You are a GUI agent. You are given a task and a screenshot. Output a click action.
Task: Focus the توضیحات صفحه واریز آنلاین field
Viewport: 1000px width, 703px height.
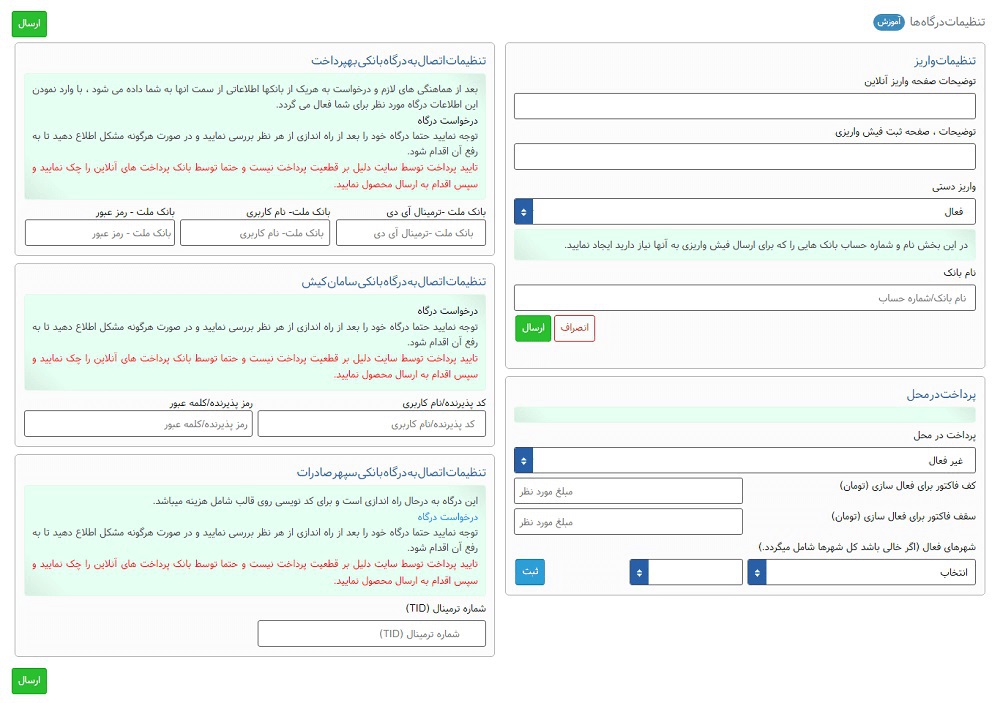coord(744,106)
